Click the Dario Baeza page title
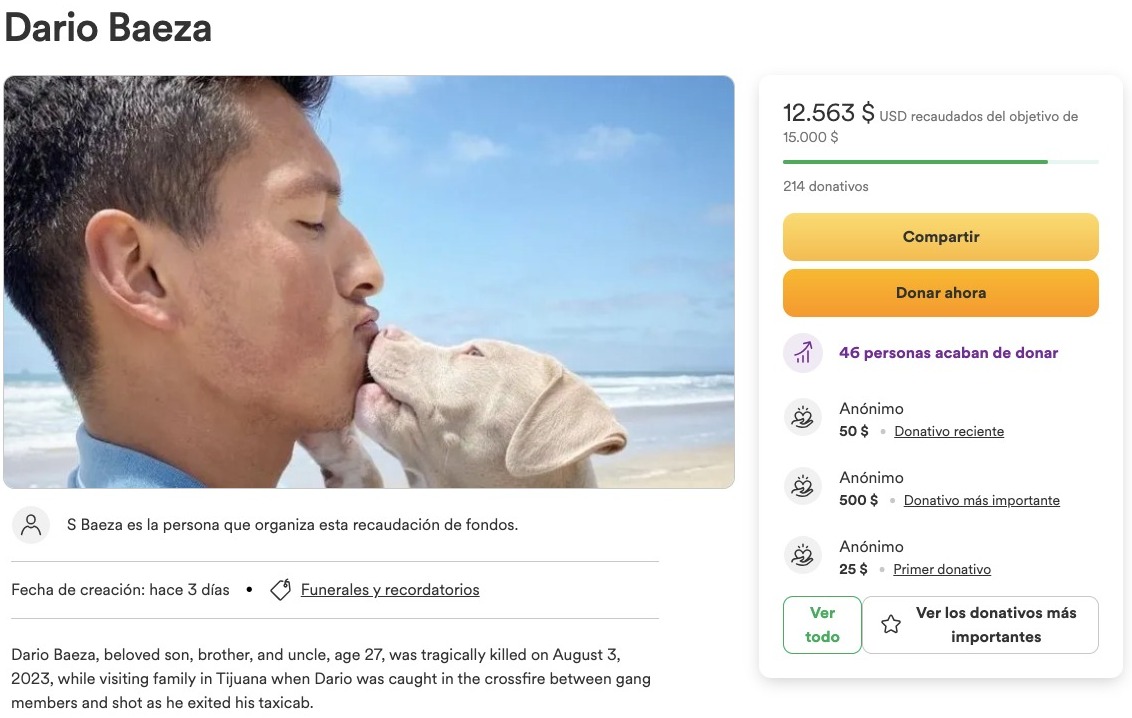1132x718 pixels. (108, 27)
